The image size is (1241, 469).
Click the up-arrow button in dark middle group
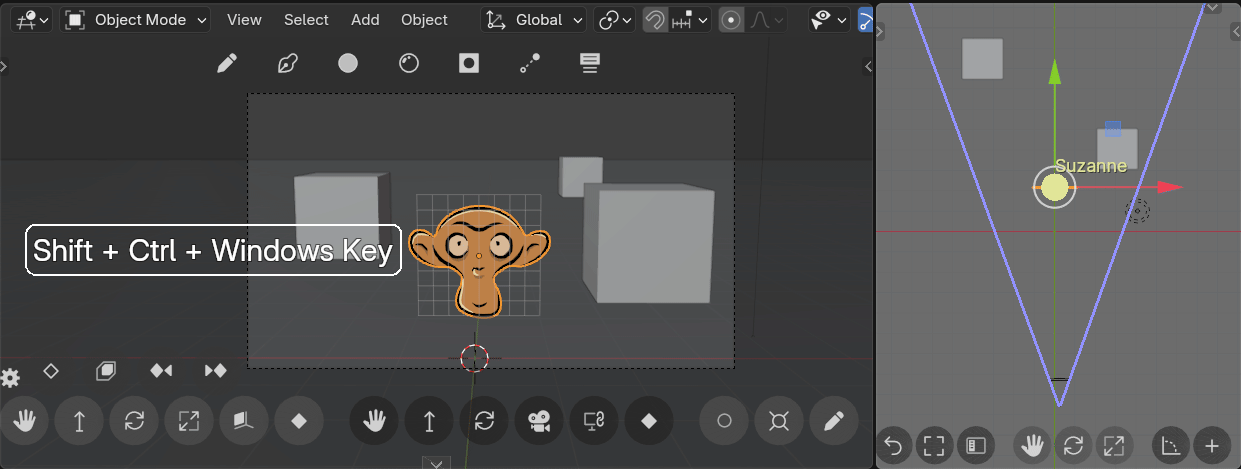(x=429, y=421)
